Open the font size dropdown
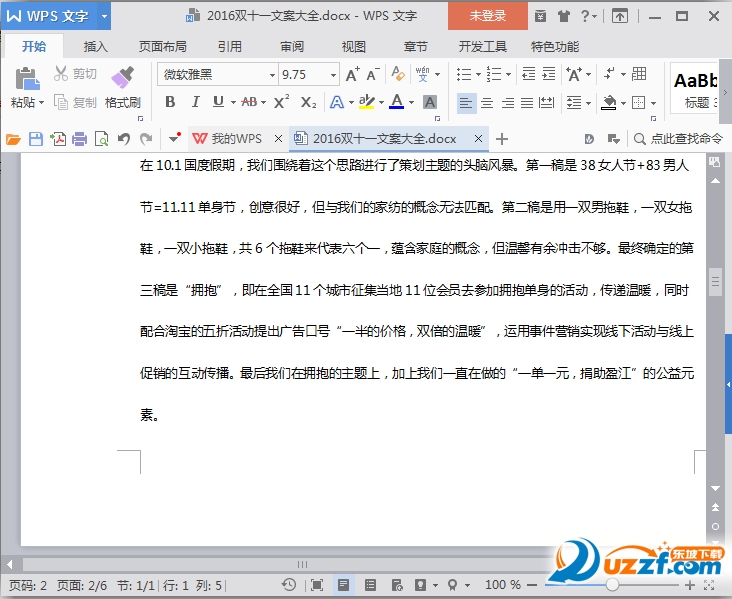Screen dimensions: 732x599 pos(333,75)
